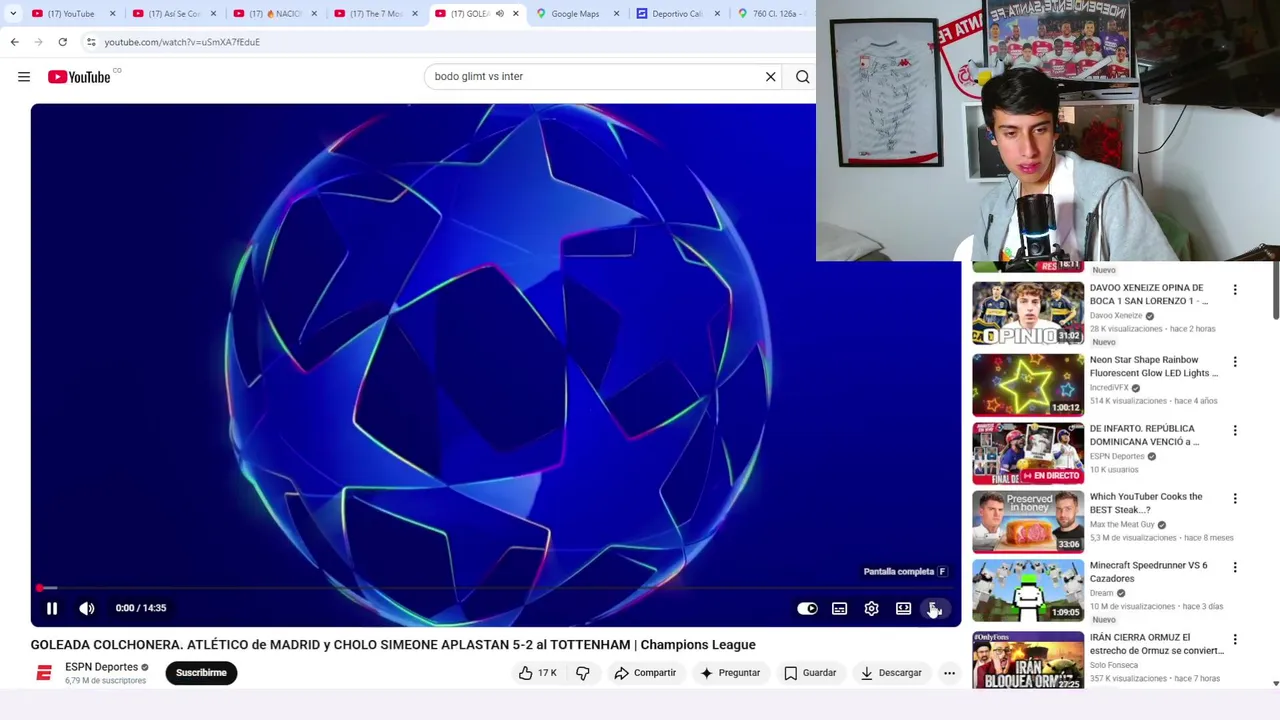Switch to the 760 Cl. 126a tab
Image resolution: width=1280 pixels, height=720 pixels.
[x=774, y=14]
